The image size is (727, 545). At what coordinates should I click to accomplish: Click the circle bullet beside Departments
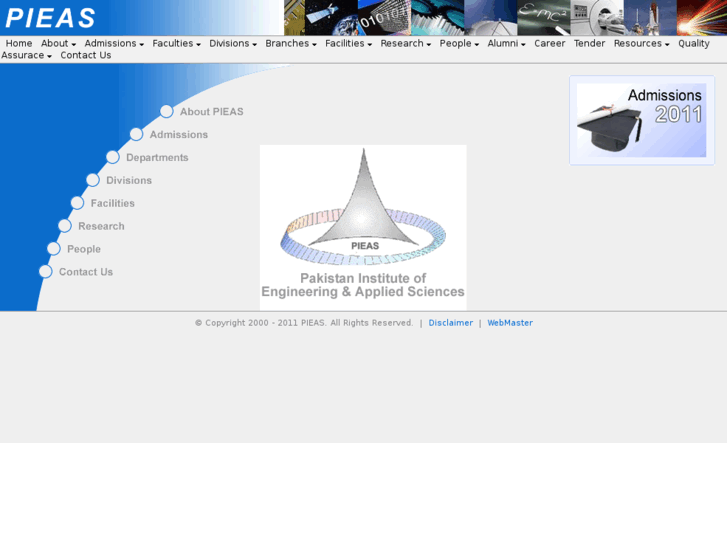pyautogui.click(x=113, y=157)
